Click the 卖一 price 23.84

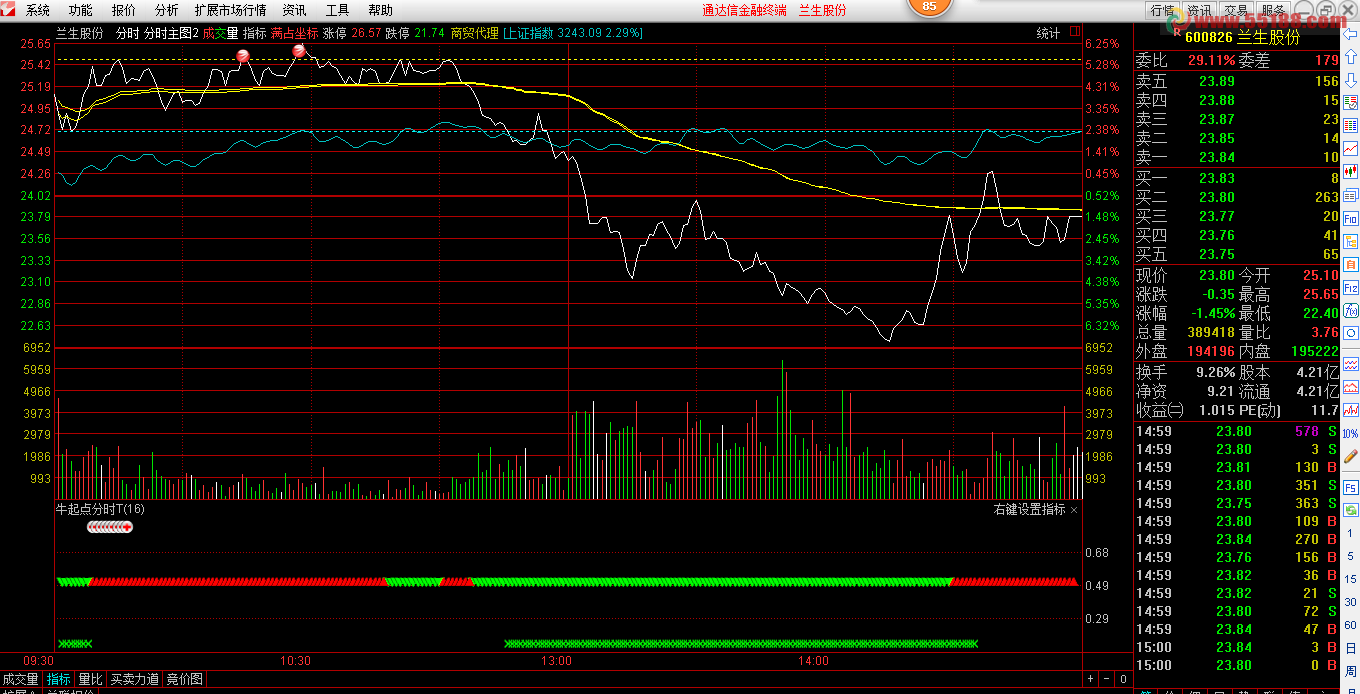click(x=1217, y=157)
